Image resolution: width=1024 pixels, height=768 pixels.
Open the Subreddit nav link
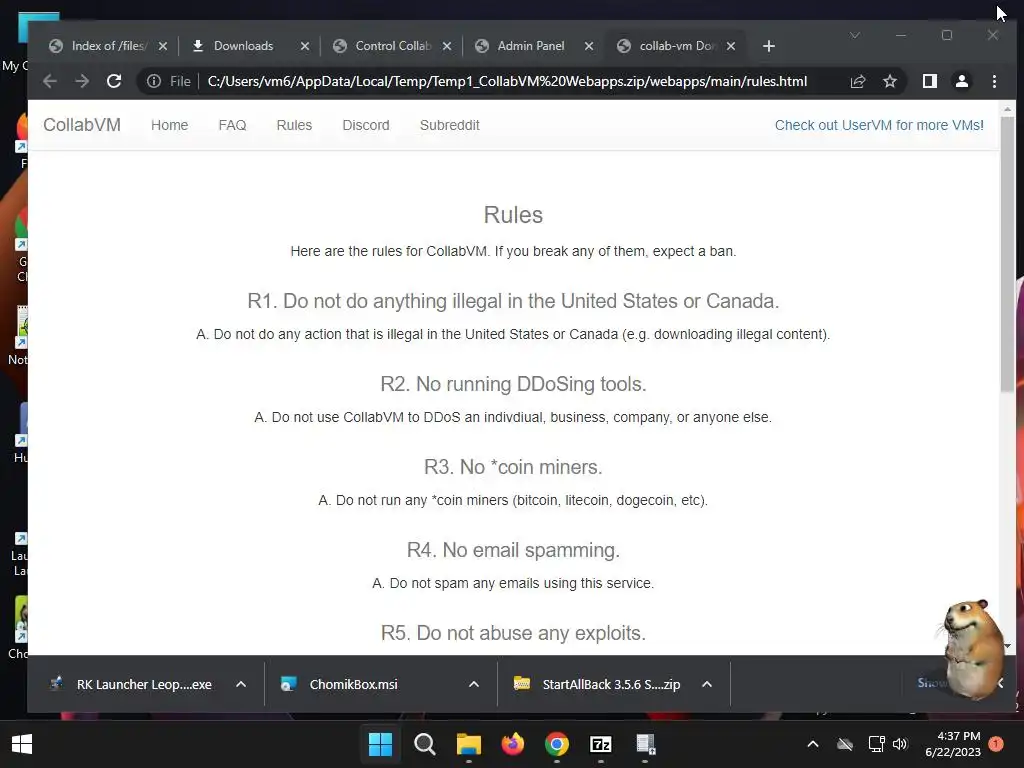(x=449, y=125)
